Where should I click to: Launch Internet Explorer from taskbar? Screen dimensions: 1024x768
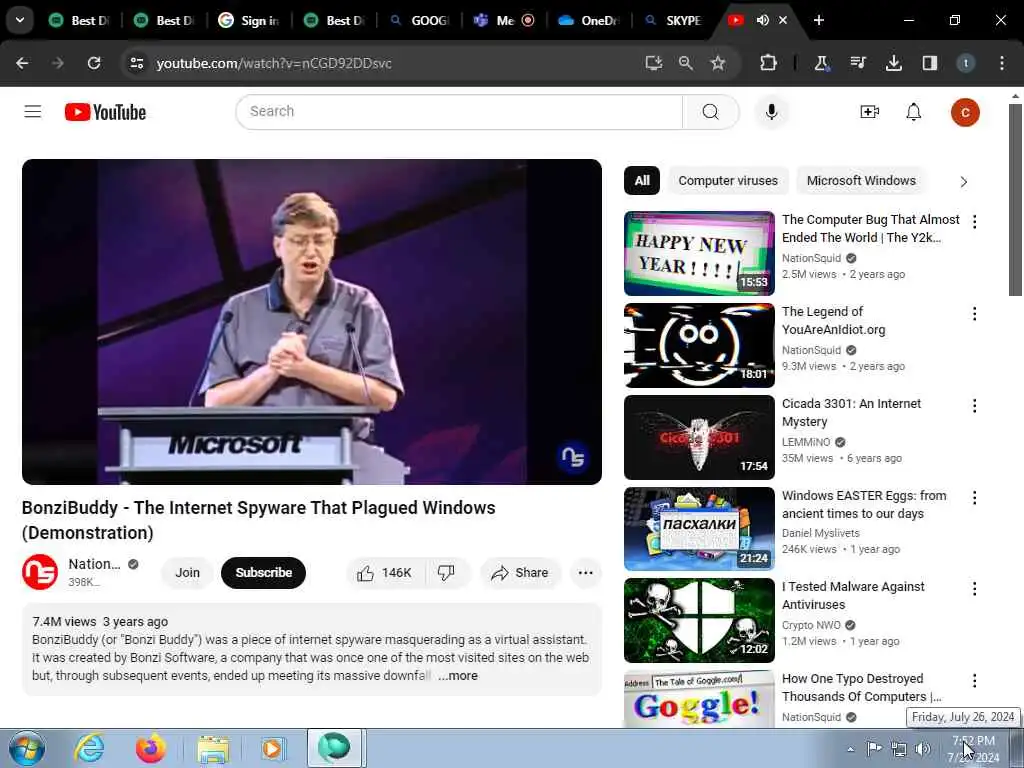click(88, 748)
